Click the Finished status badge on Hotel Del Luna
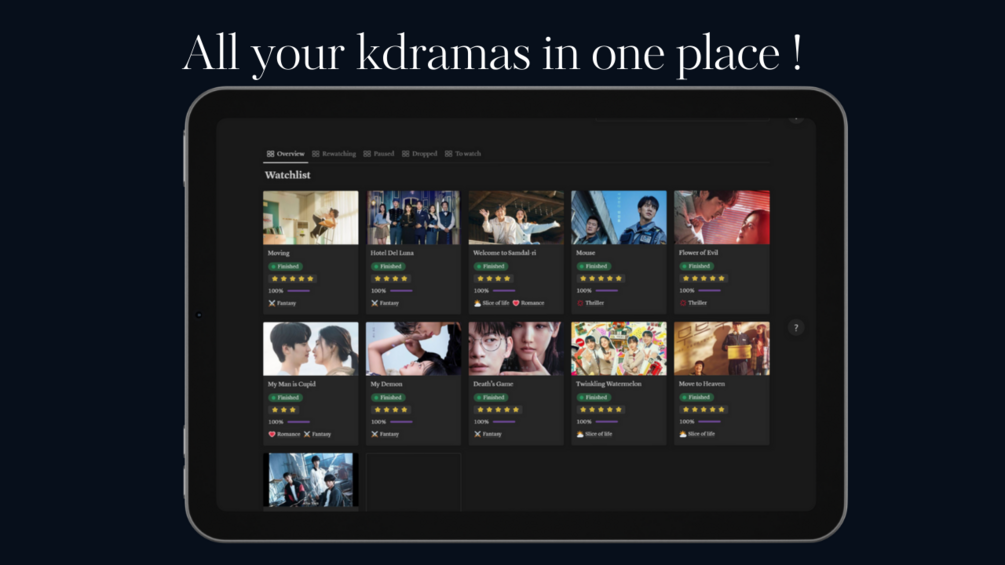1005x565 pixels. (388, 266)
